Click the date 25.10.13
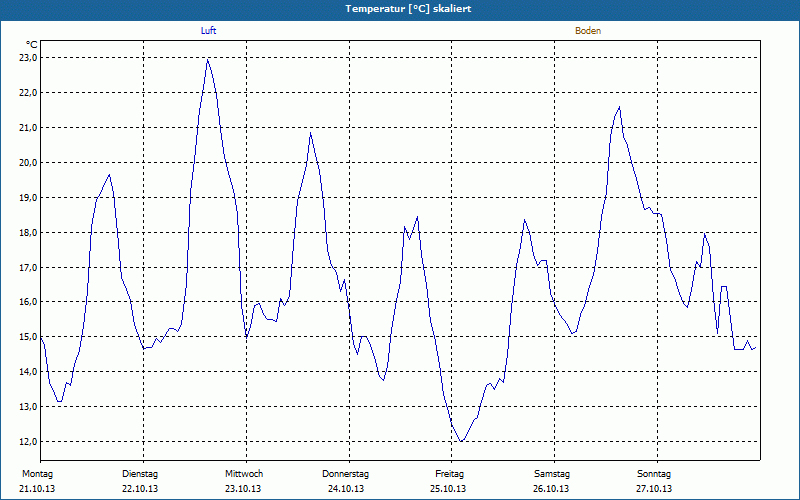This screenshot has height=500, width=800. [x=448, y=489]
